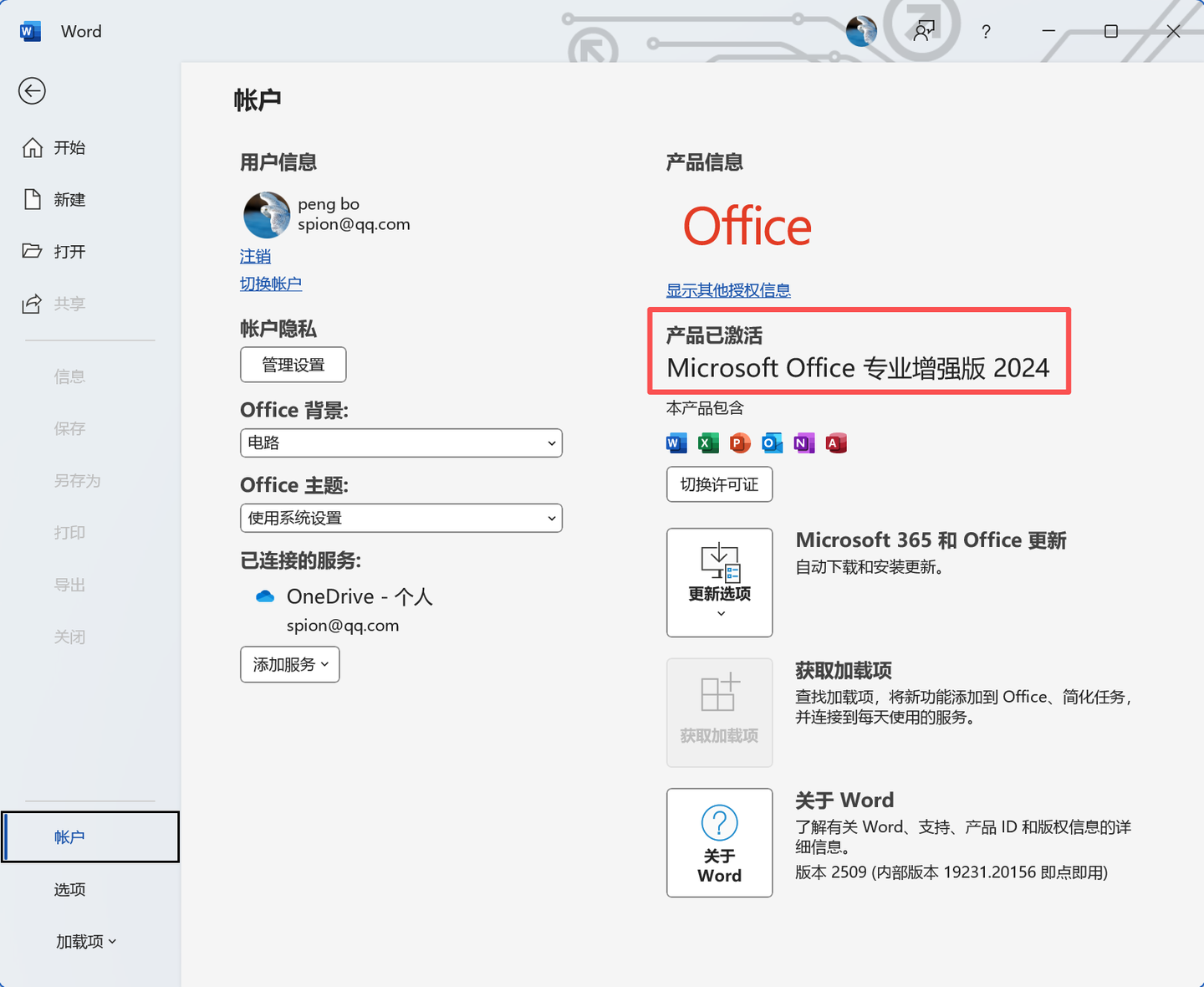The width and height of the screenshot is (1204, 987).
Task: Click the Microsoft 365 和 Office 更新 heading
Action: tap(931, 540)
